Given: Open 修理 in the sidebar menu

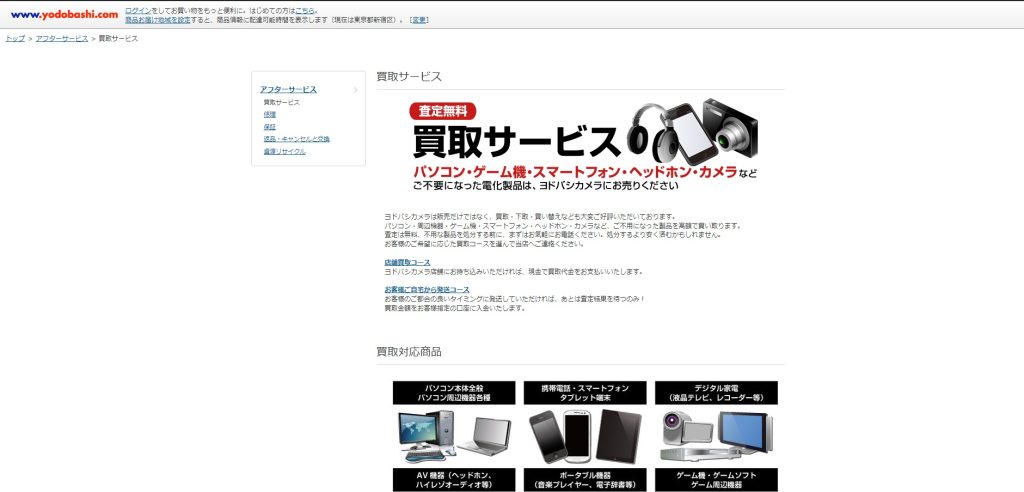Looking at the screenshot, I should point(270,115).
